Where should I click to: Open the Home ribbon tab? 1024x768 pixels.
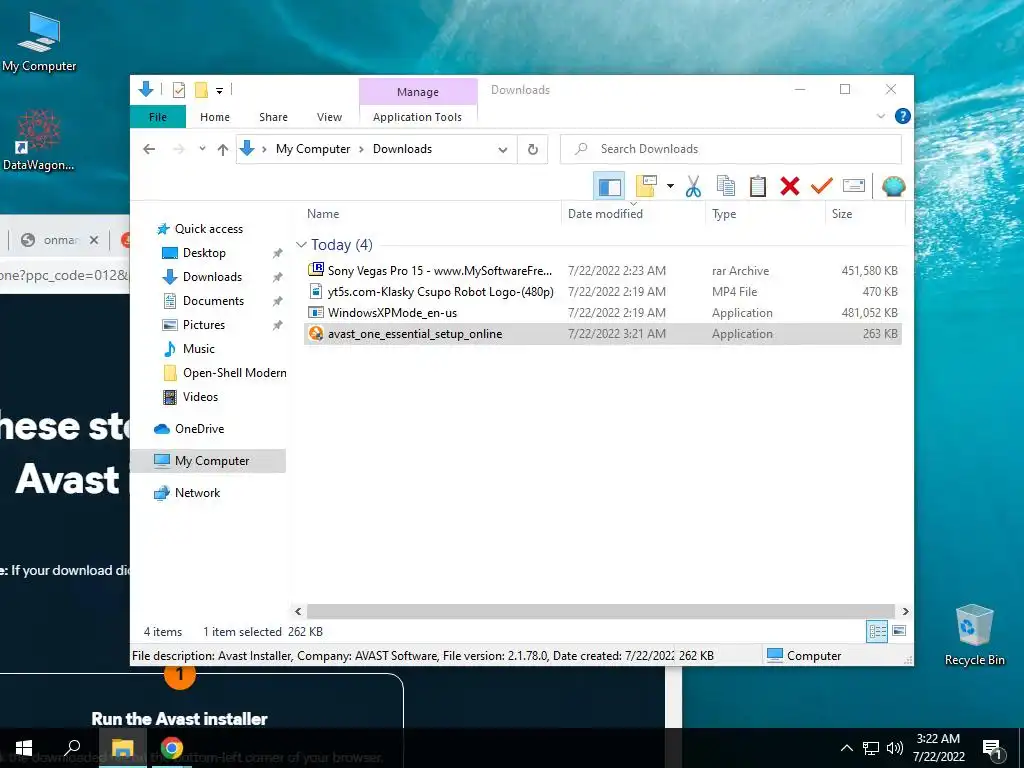pyautogui.click(x=215, y=117)
